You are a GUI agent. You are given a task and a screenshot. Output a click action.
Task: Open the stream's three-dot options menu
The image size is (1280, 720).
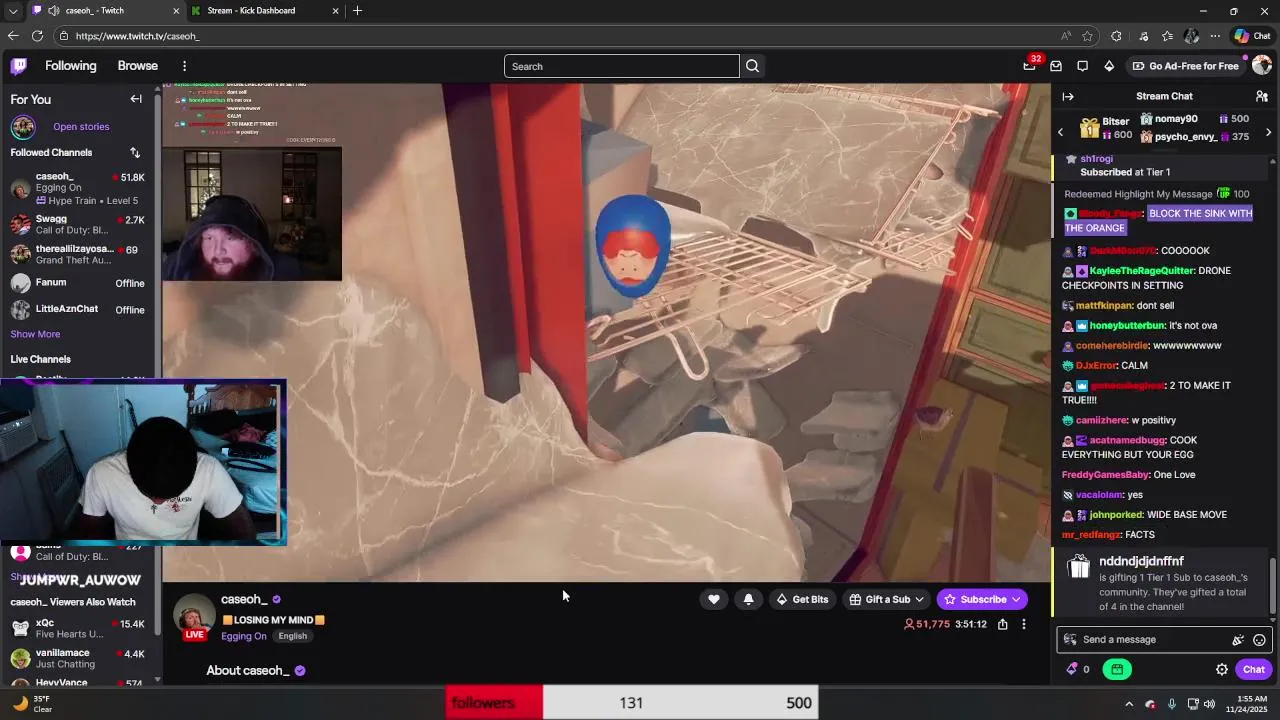tap(1023, 624)
